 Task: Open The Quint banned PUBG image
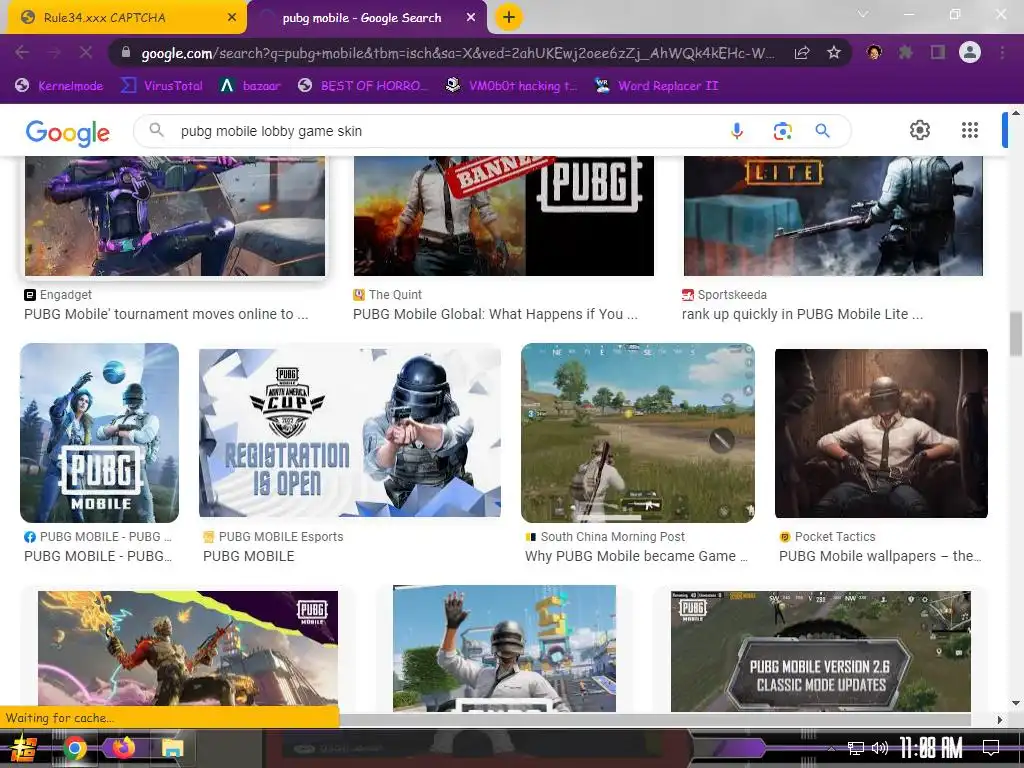click(x=504, y=216)
